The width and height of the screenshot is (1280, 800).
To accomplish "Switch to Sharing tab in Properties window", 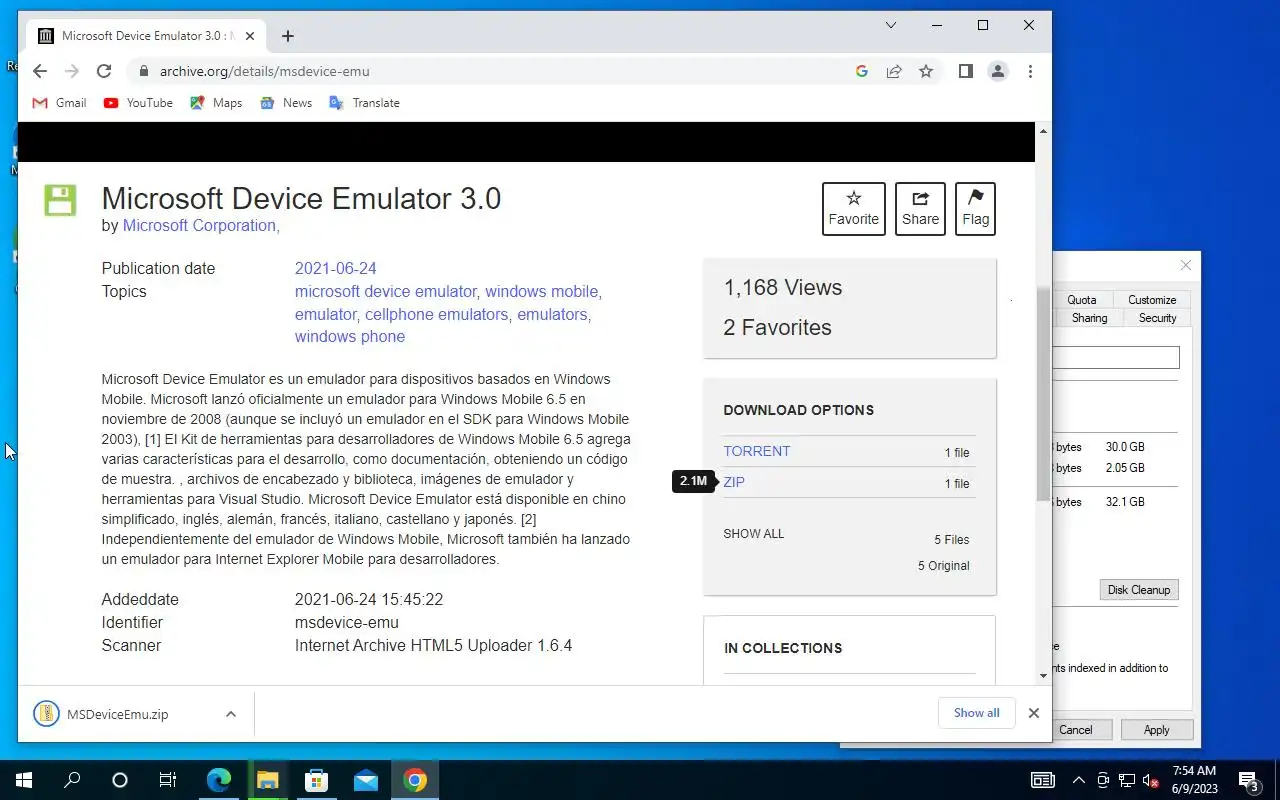I will [1089, 318].
